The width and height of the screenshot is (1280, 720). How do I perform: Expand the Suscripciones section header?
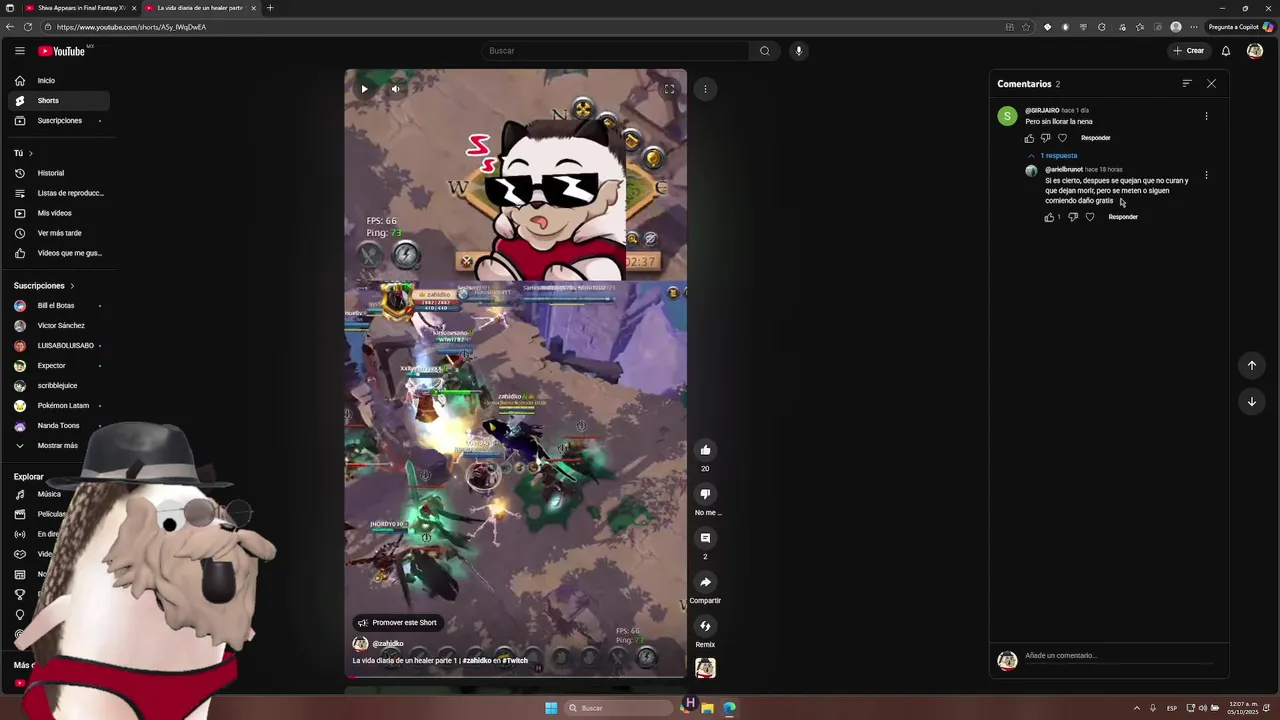pos(44,286)
